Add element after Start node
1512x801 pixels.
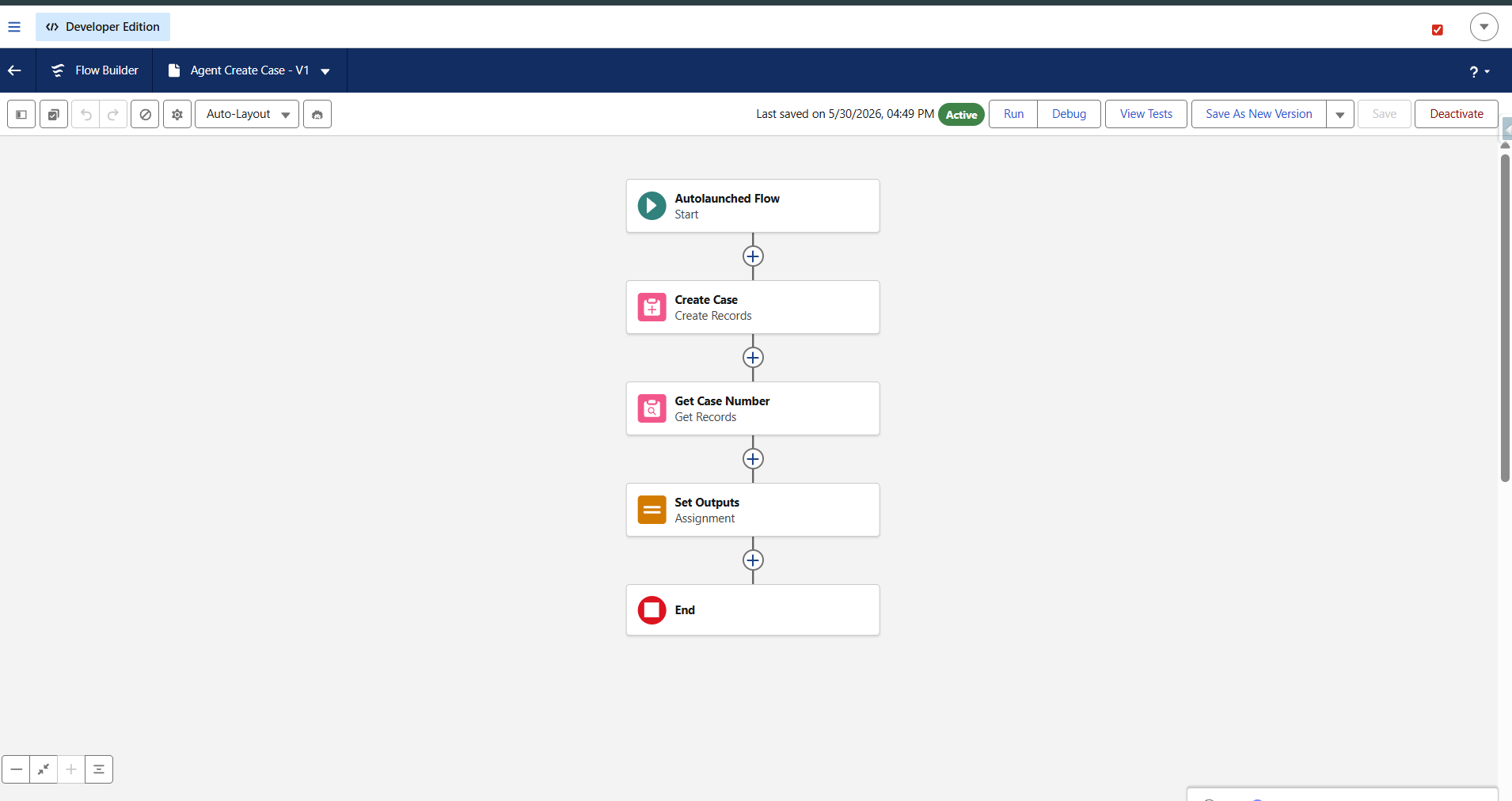(753, 256)
